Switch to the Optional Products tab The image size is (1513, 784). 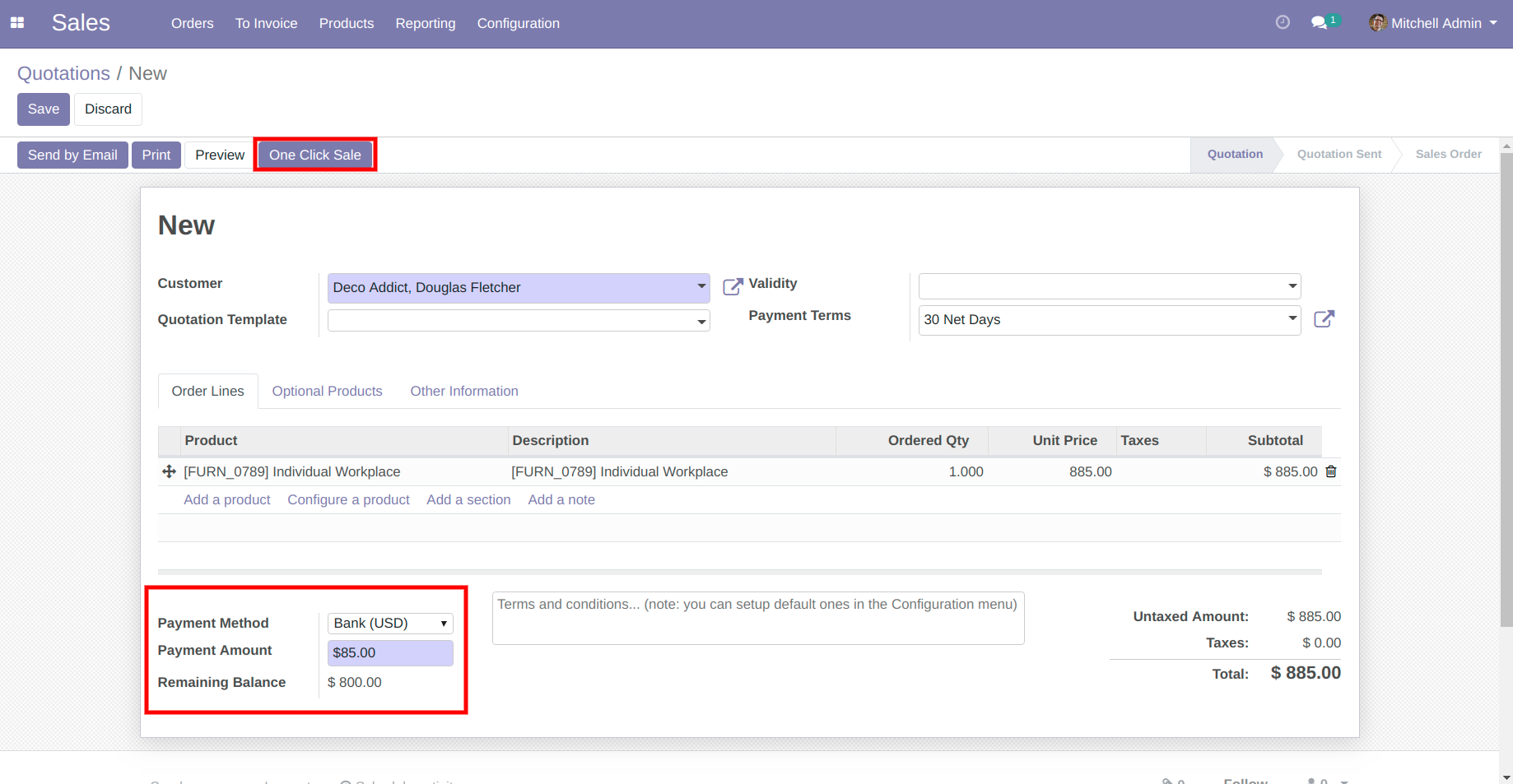327,392
